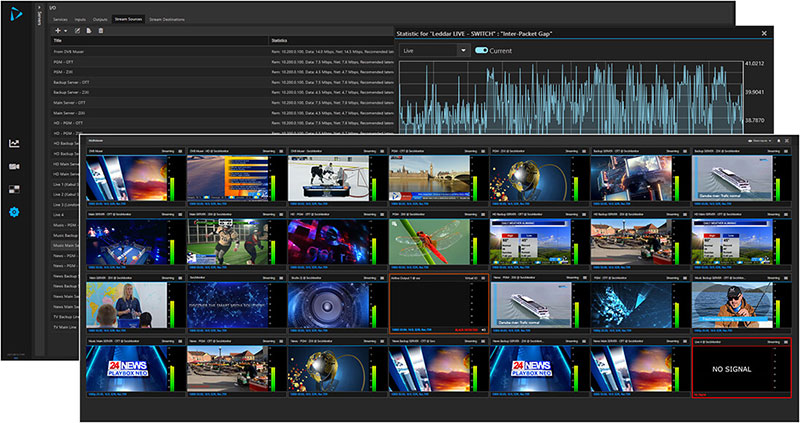Open the multiviewer layout sidebar icon

pyautogui.click(x=15, y=189)
